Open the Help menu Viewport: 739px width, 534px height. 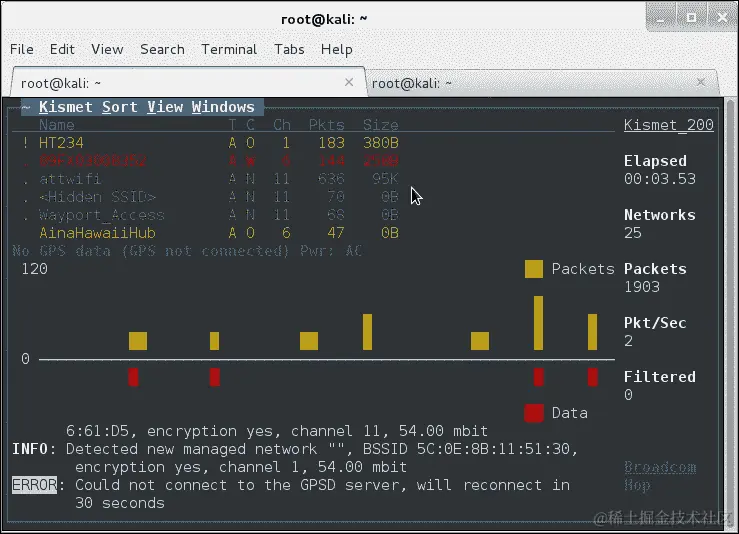tap(337, 49)
